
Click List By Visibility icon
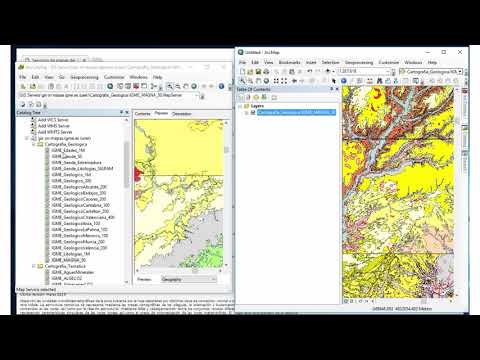click(x=256, y=97)
